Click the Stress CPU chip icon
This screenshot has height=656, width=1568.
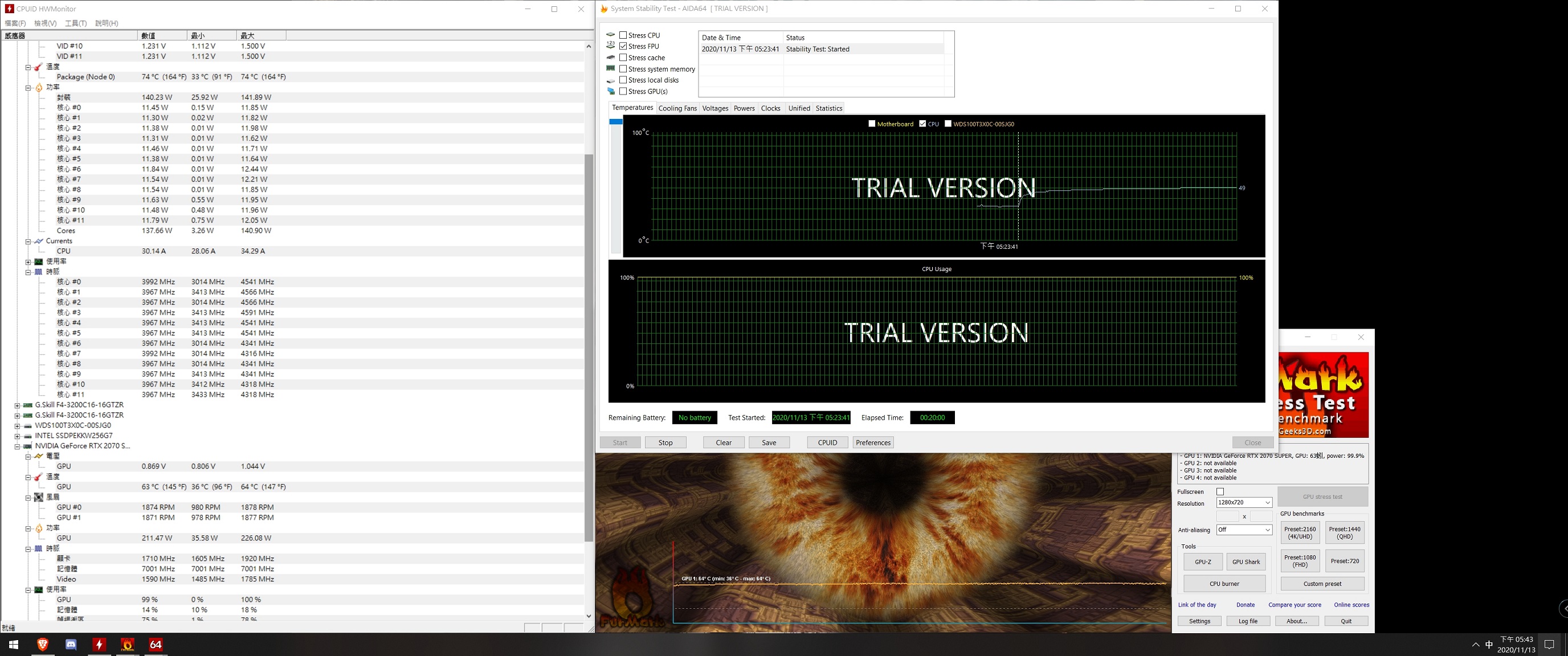click(x=611, y=35)
